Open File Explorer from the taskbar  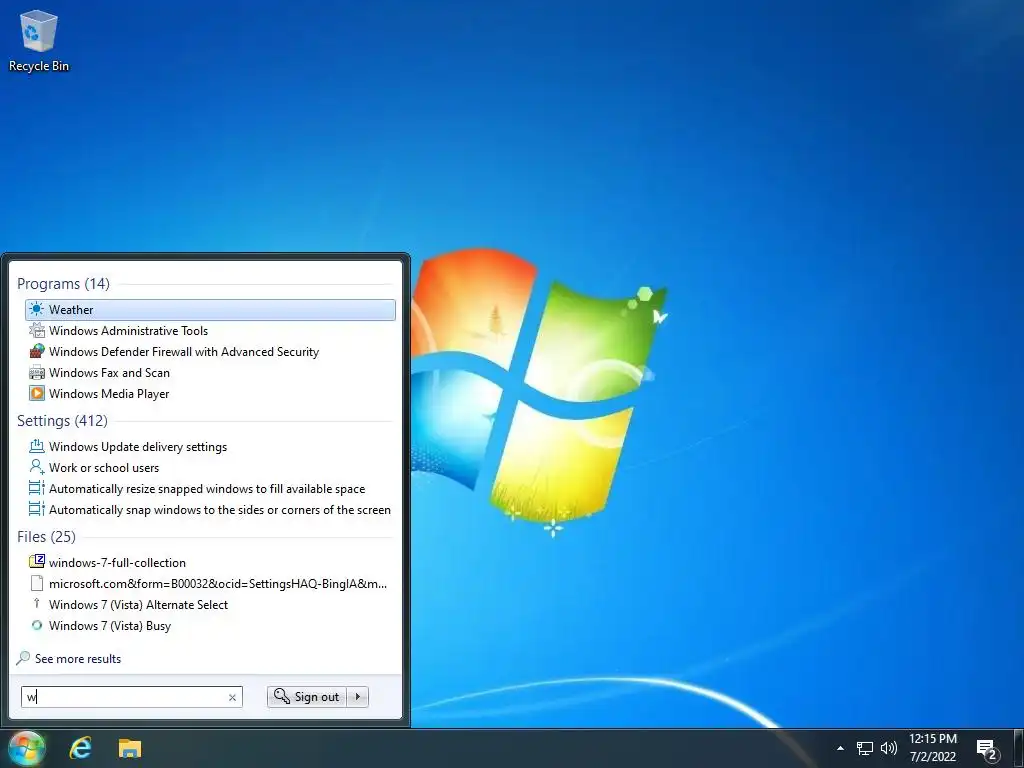point(130,748)
